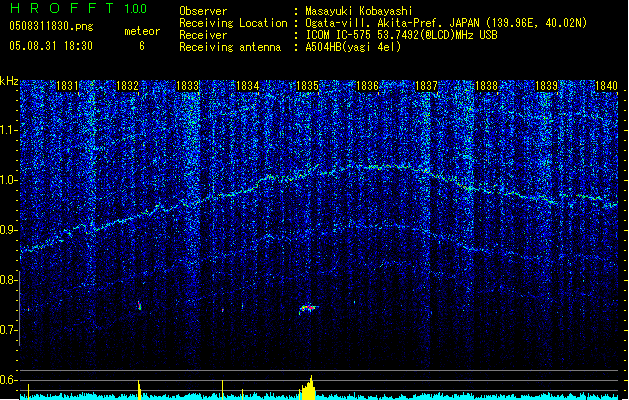
Task: Click observer name Masayuki Kobayashi
Action: [359, 11]
